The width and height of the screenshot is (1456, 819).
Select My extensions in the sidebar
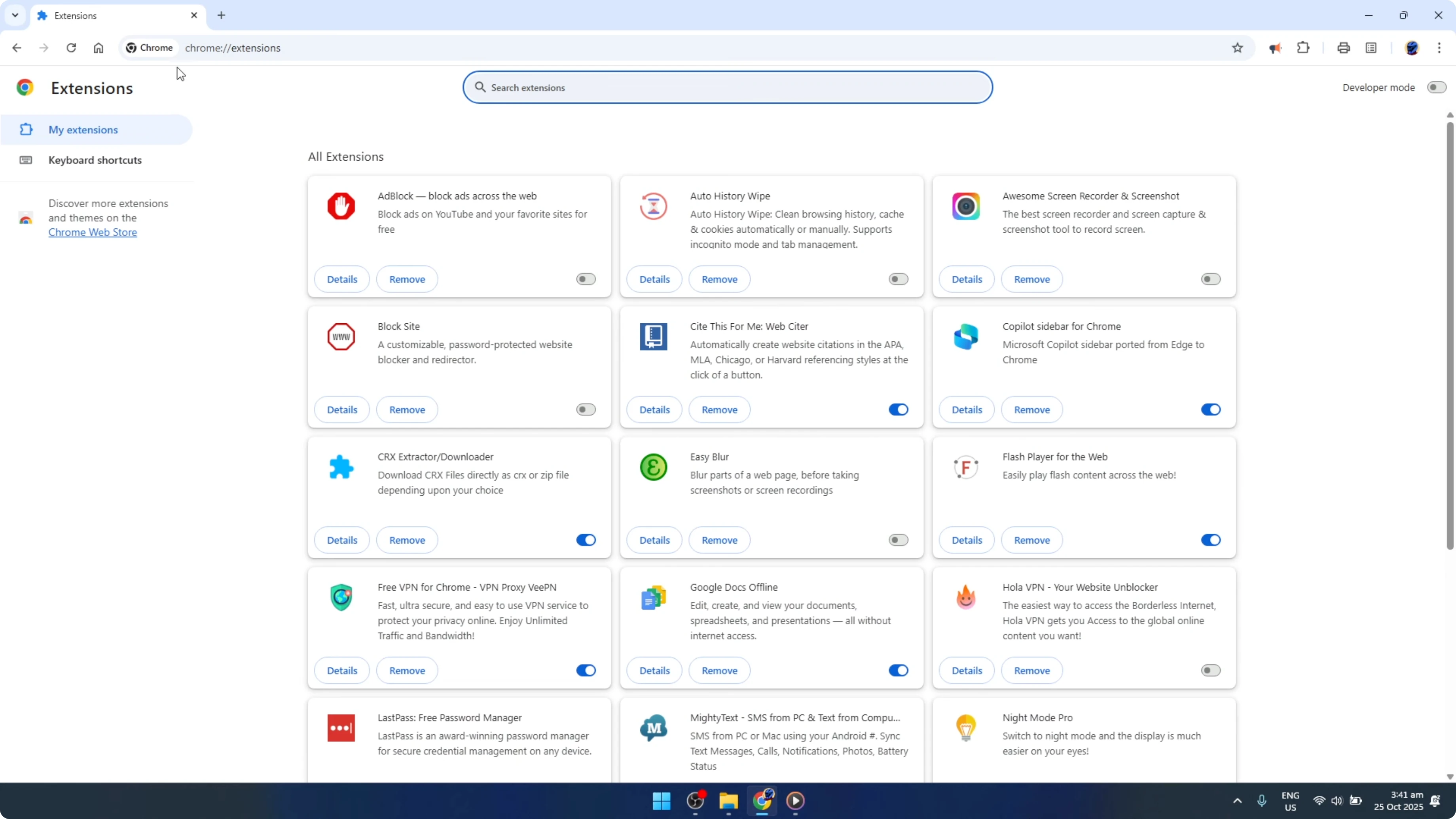point(83,129)
